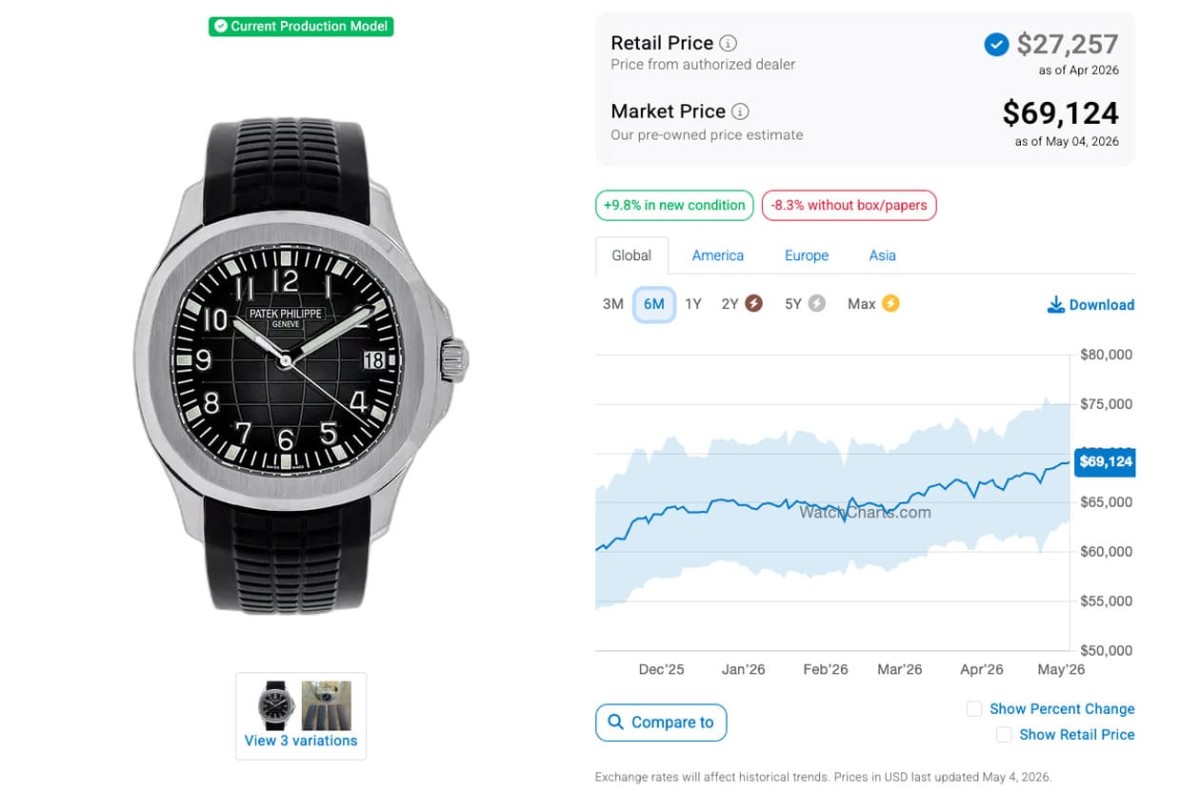Screen dimensions: 1200x794
Task: Open the View 3 variations link
Action: [x=301, y=741]
